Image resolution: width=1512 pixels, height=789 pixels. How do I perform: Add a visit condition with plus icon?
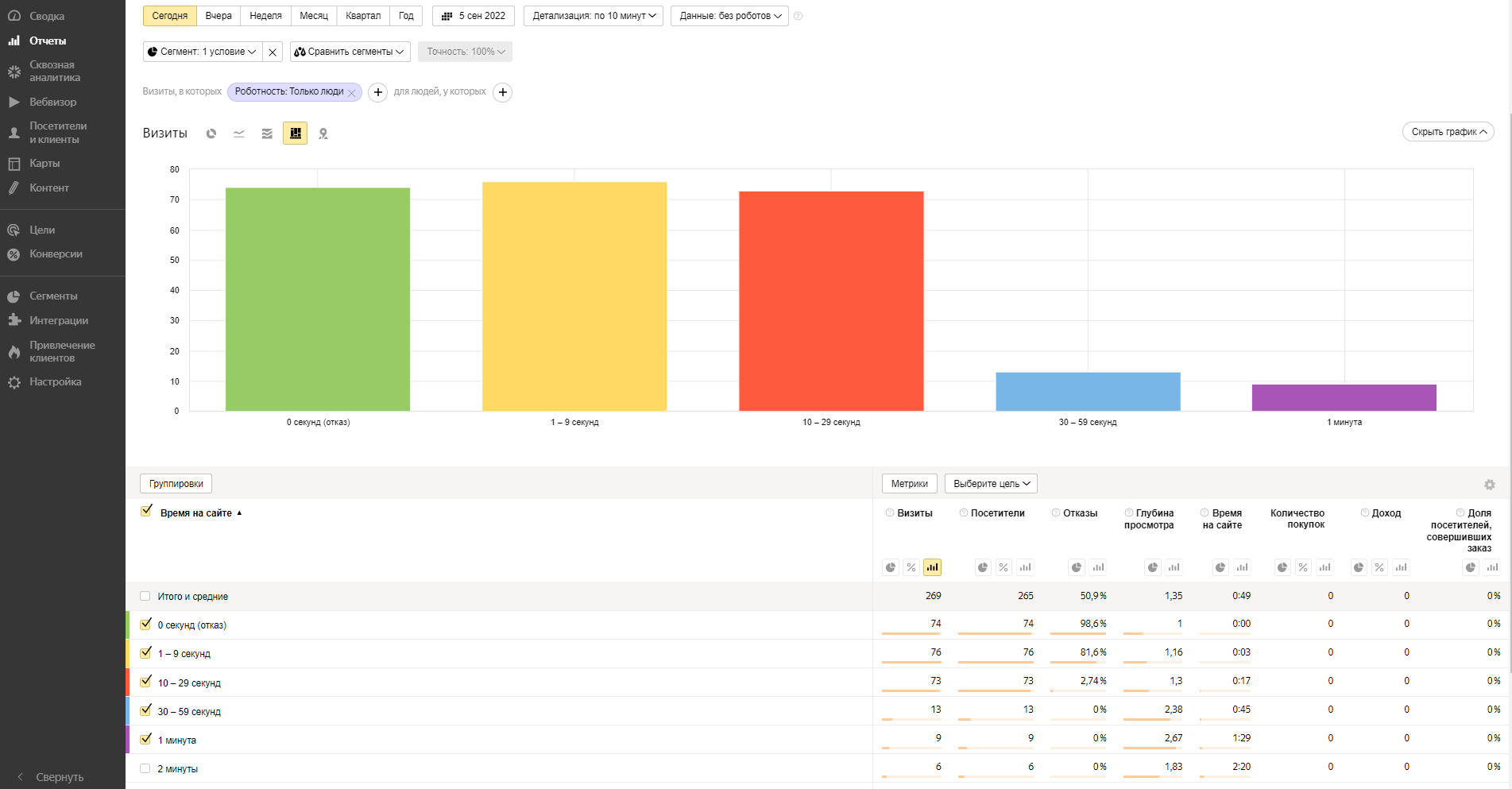click(x=378, y=92)
